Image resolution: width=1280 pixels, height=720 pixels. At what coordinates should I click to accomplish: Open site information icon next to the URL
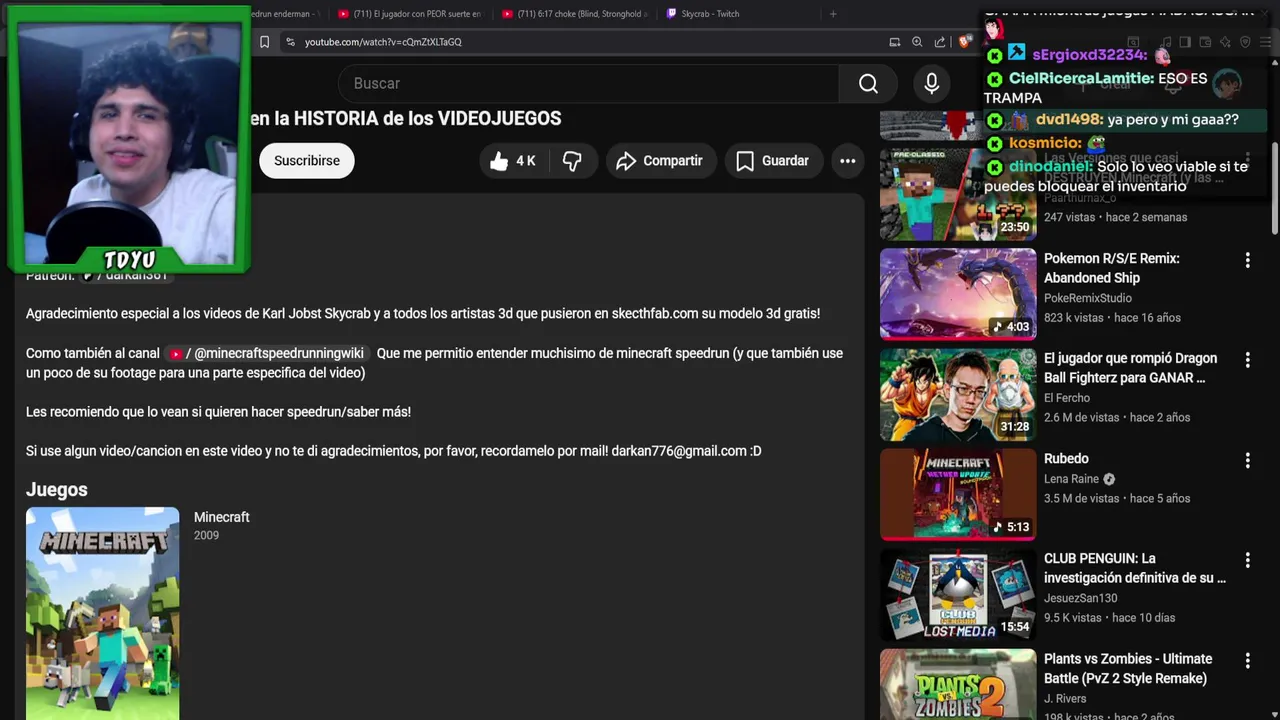click(290, 42)
